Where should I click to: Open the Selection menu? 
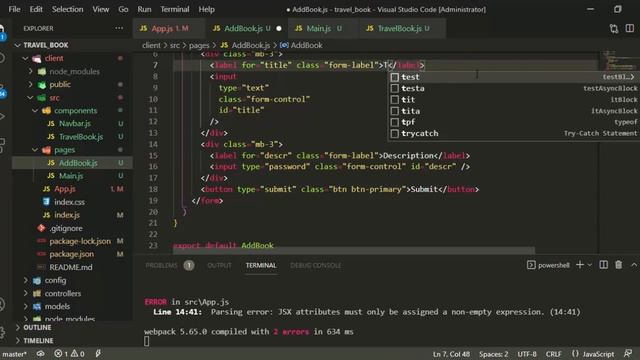[67, 9]
